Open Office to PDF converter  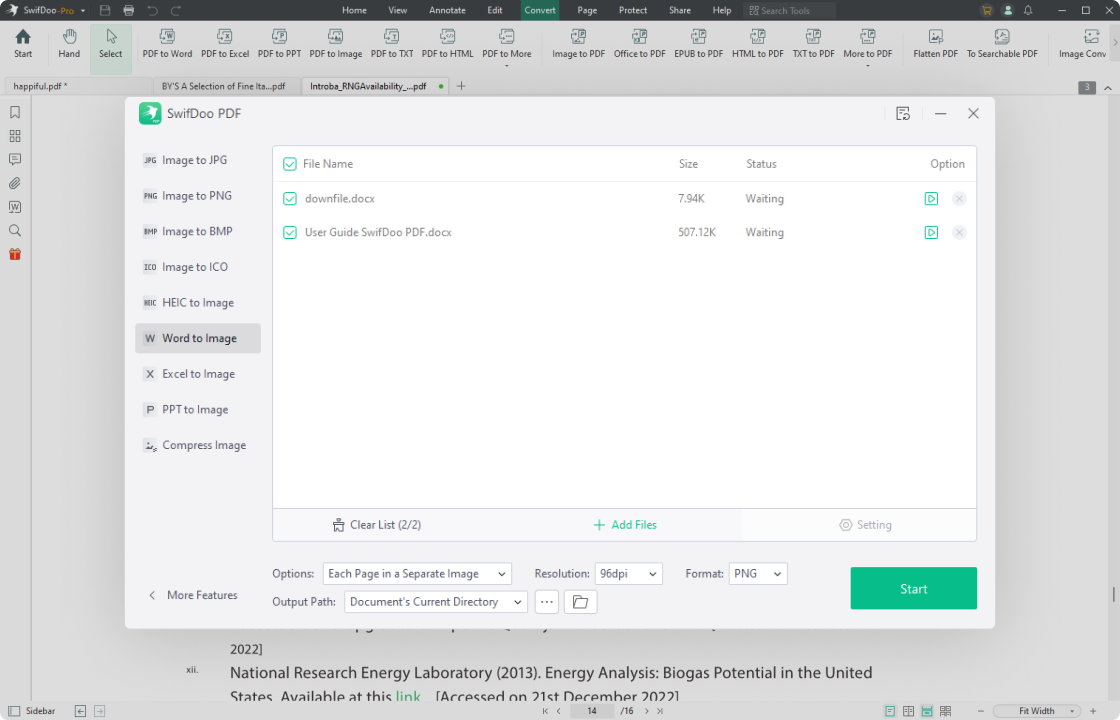(x=639, y=44)
